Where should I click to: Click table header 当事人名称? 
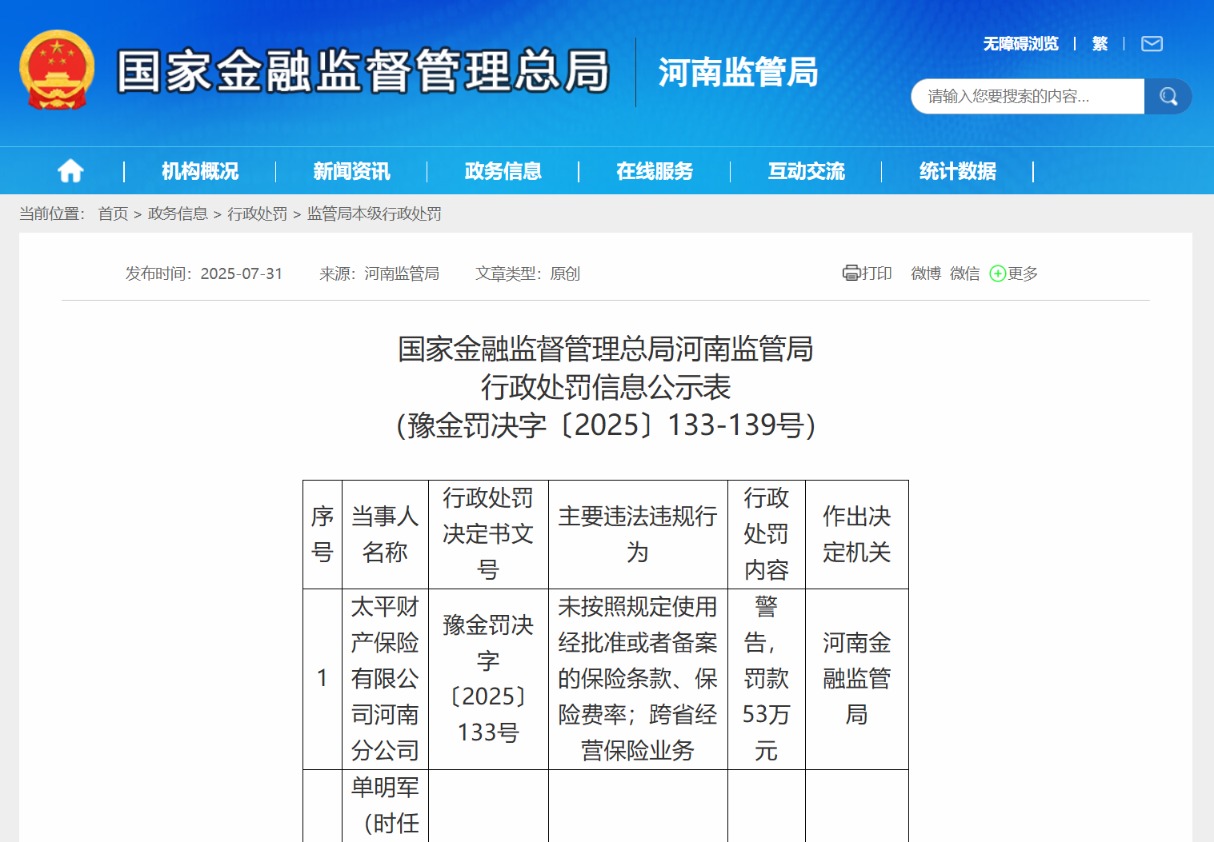click(385, 534)
